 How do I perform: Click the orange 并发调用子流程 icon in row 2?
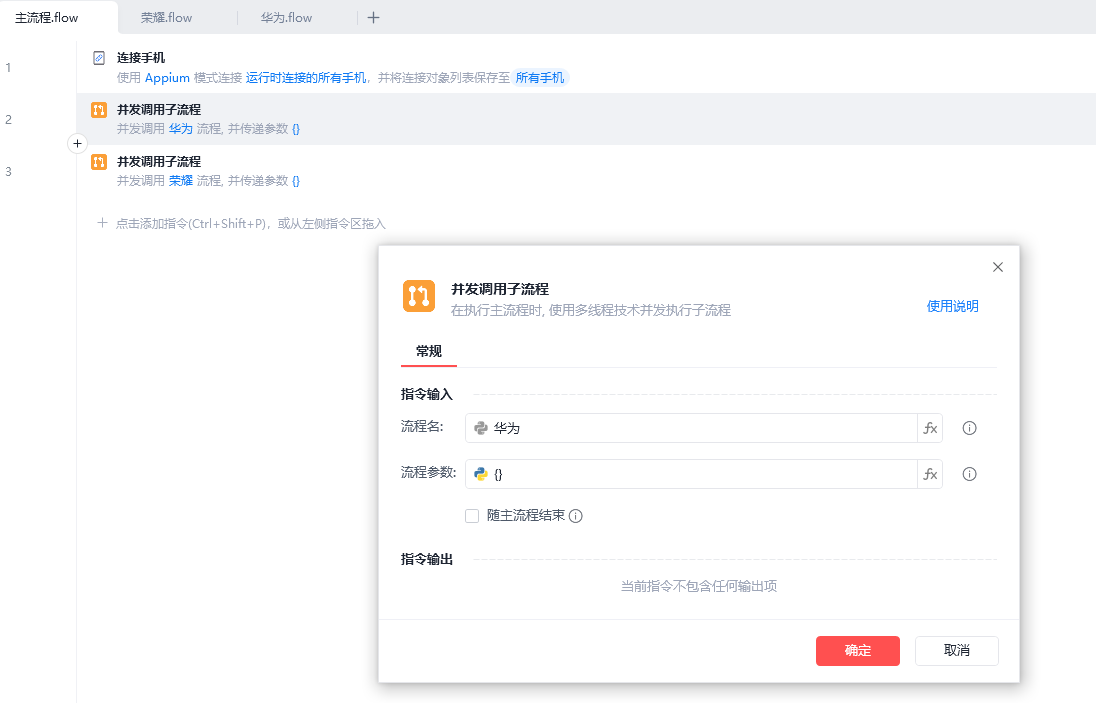[x=99, y=110]
